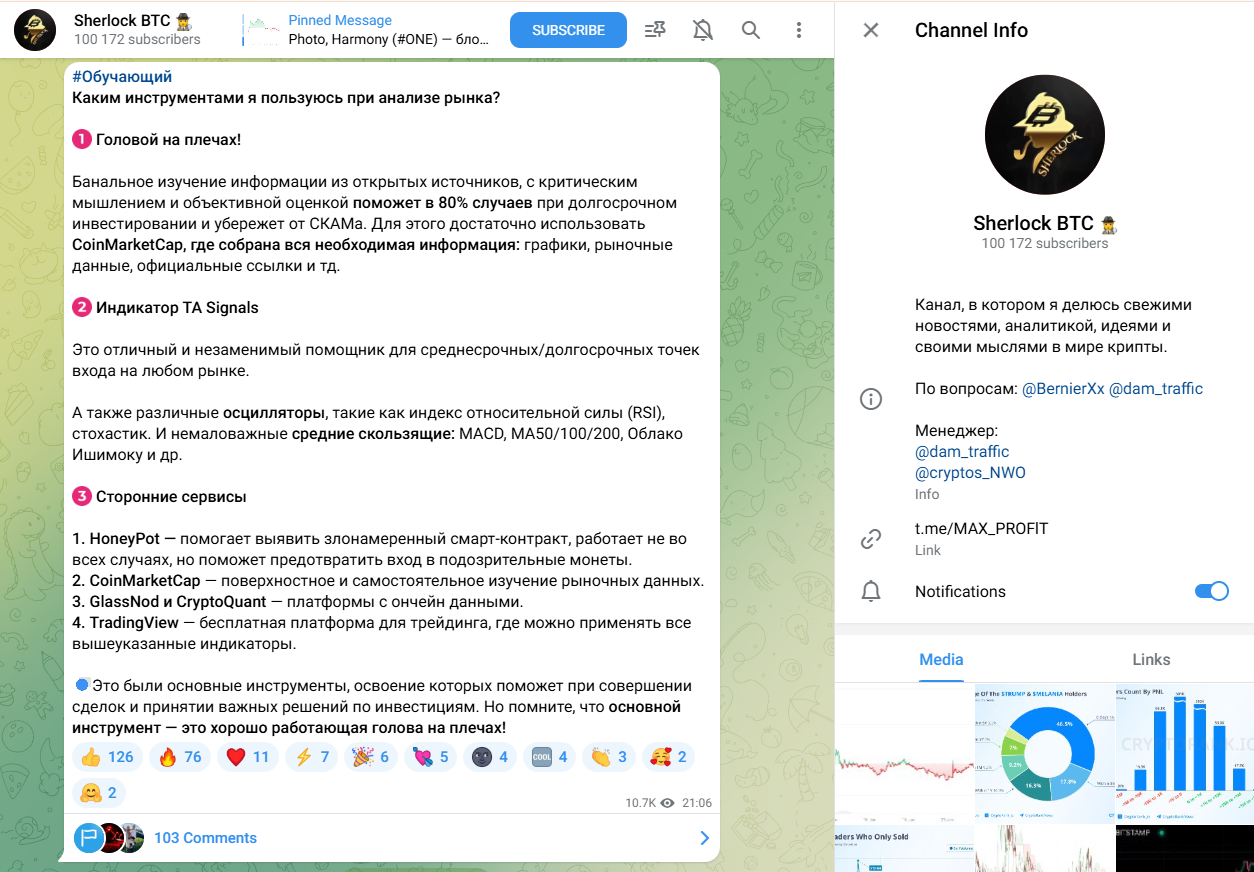Click the views eye icon
1254x872 pixels.
(x=668, y=803)
